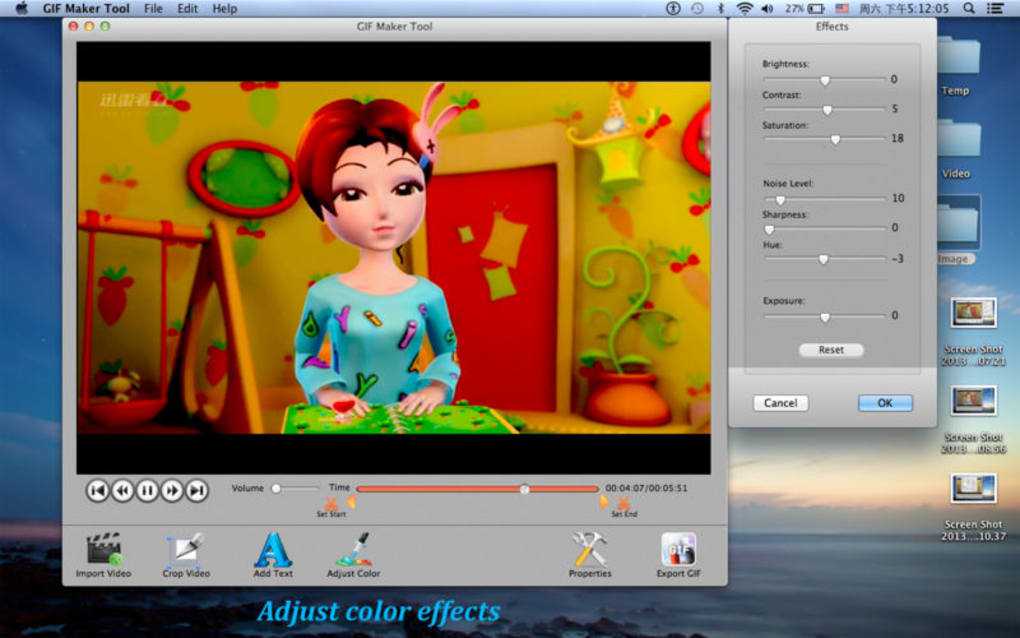Click the video preview frame

(x=394, y=258)
